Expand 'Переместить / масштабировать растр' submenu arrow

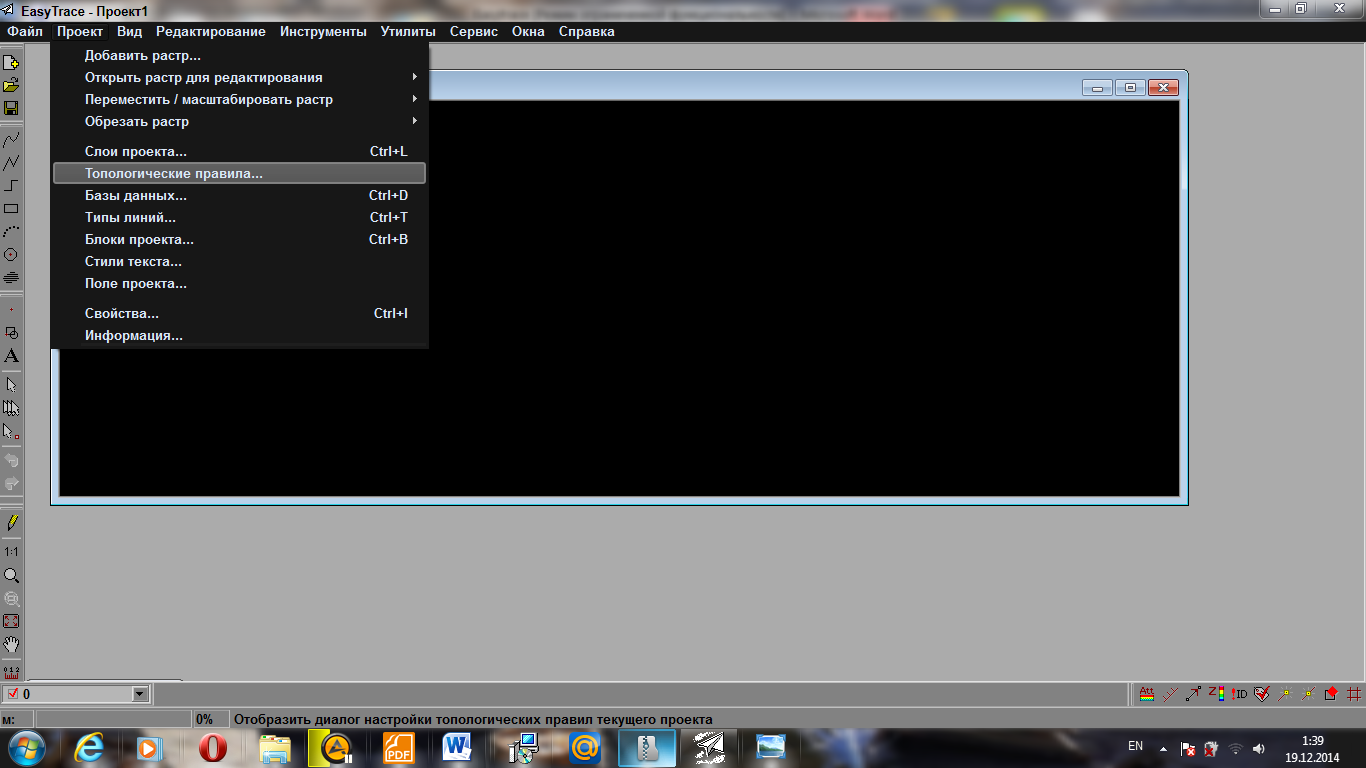coord(414,99)
